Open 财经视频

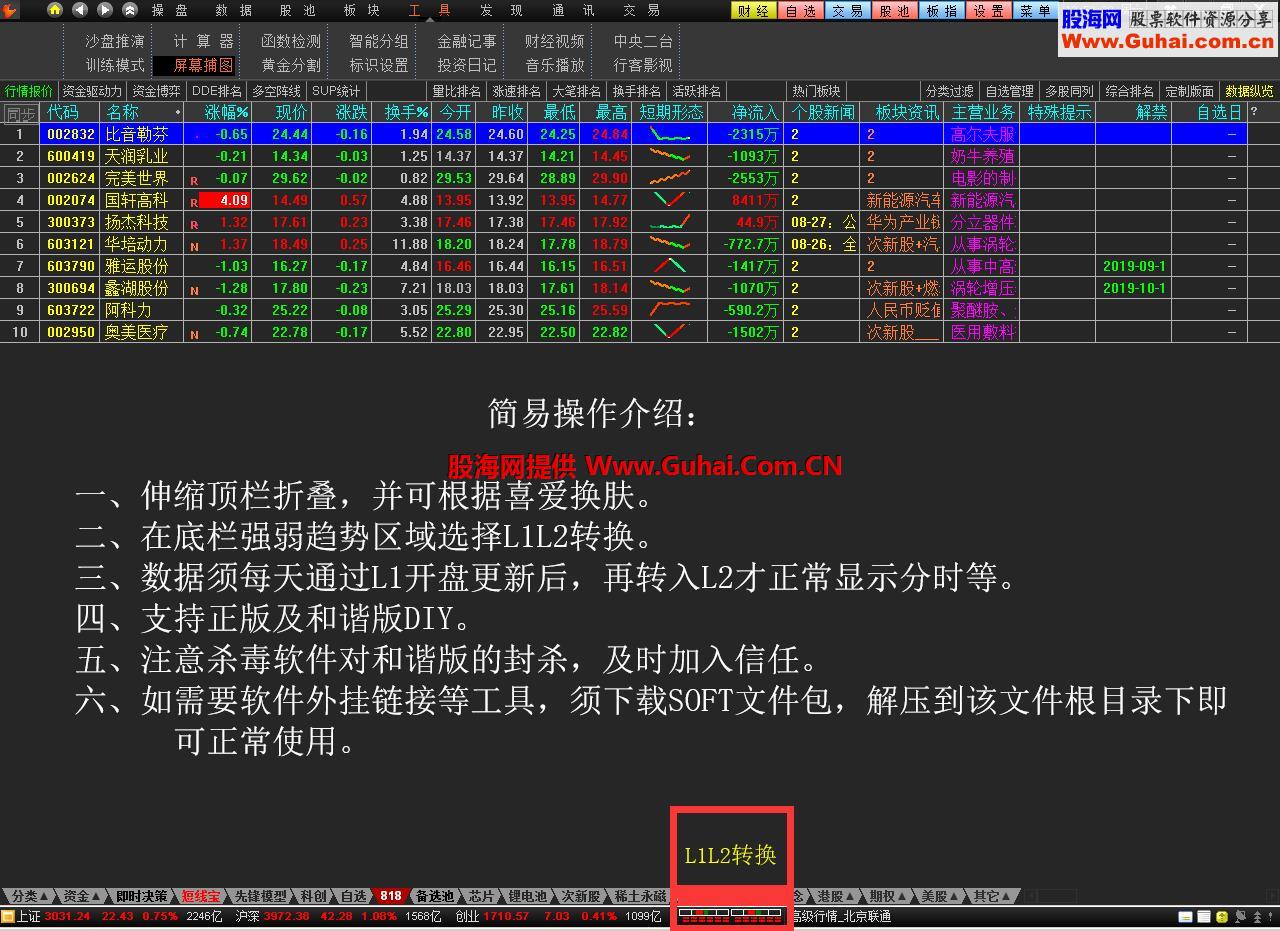[555, 41]
